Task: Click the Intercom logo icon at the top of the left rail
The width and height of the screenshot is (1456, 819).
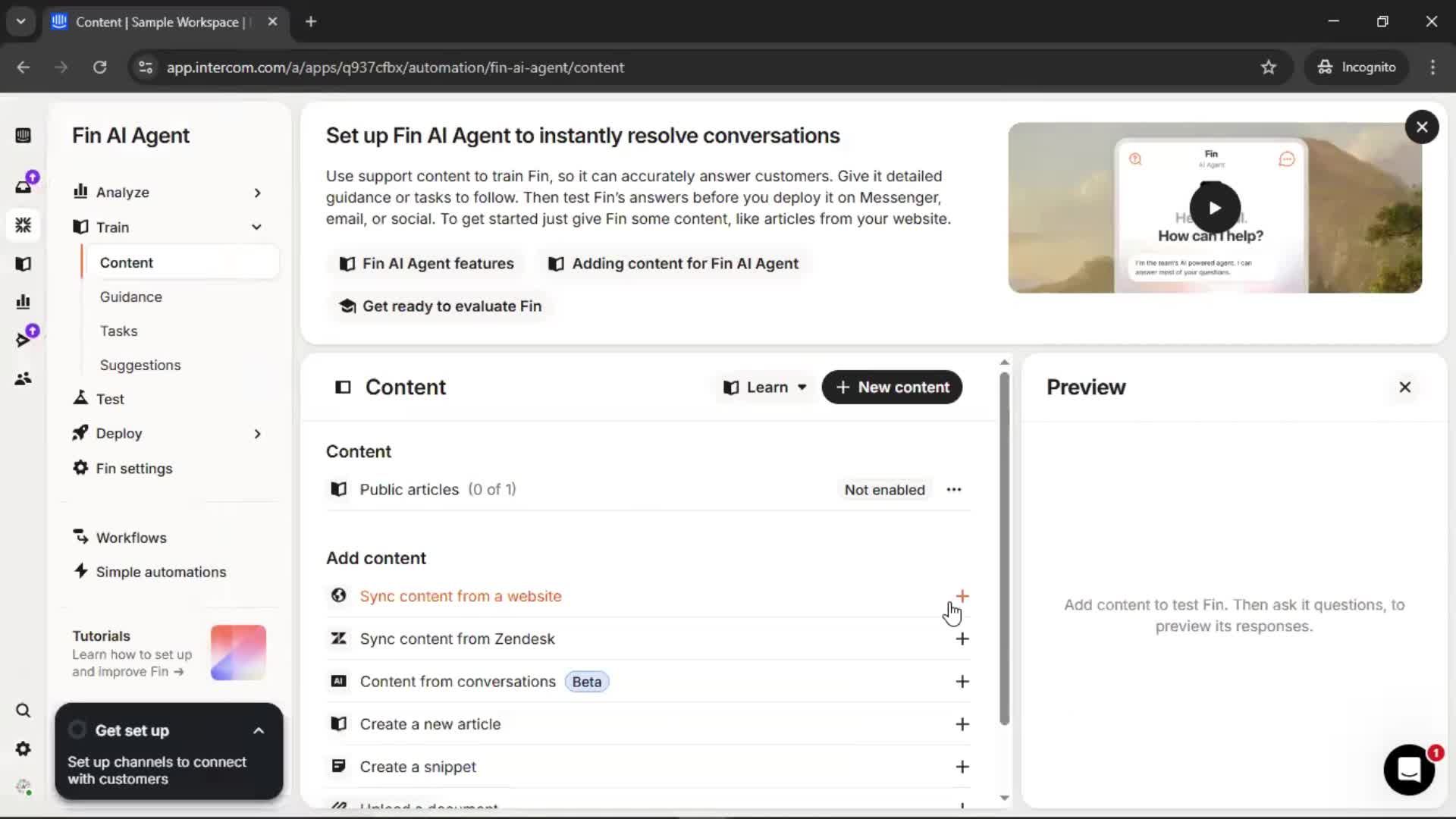Action: [24, 136]
